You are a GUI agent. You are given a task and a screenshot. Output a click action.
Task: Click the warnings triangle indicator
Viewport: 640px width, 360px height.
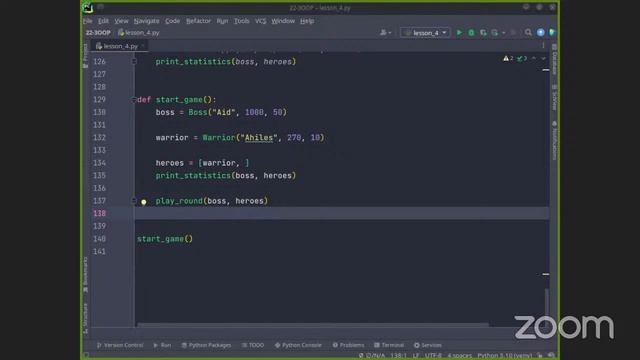click(508, 58)
